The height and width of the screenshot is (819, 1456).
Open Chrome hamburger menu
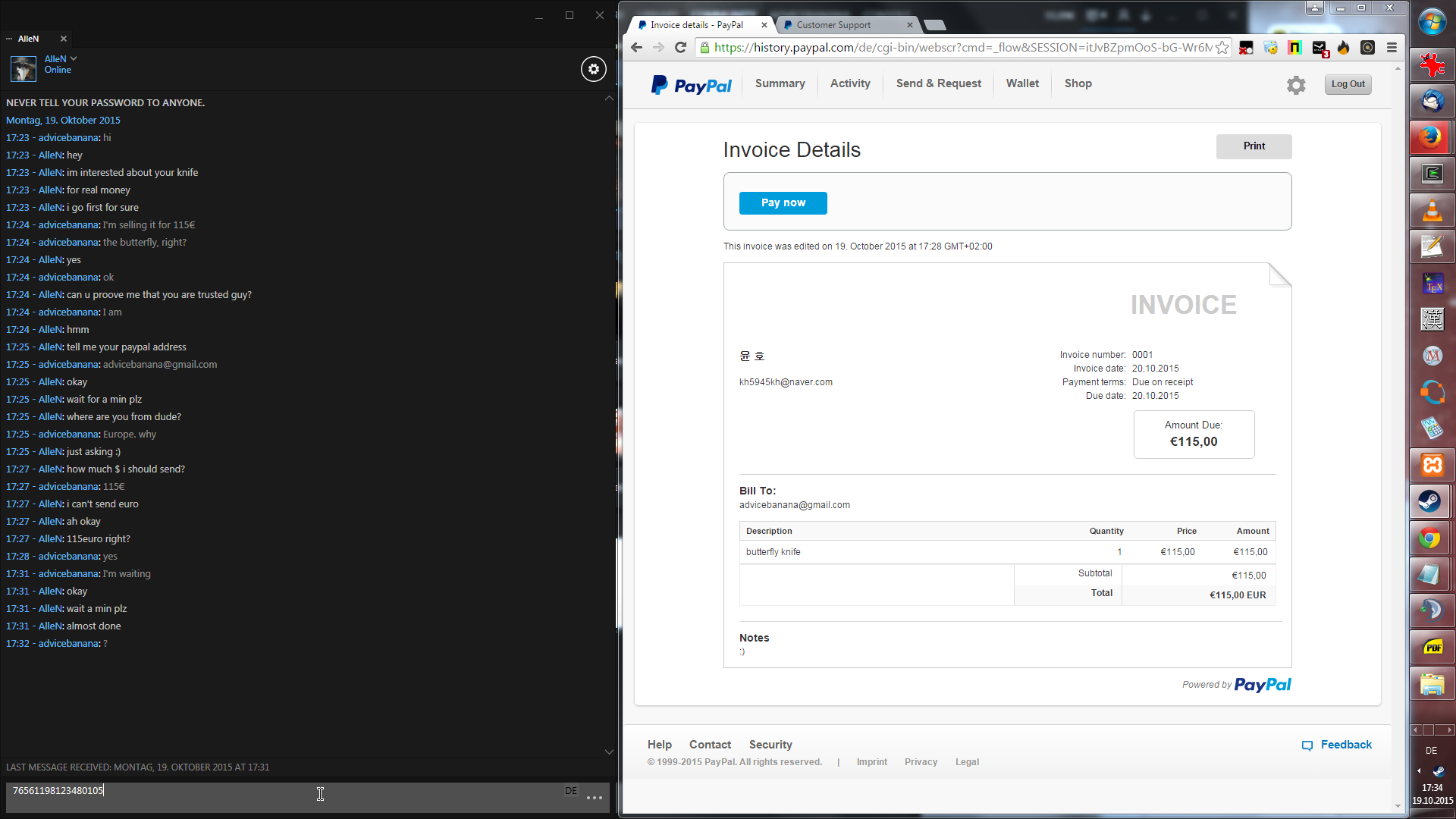[x=1392, y=48]
